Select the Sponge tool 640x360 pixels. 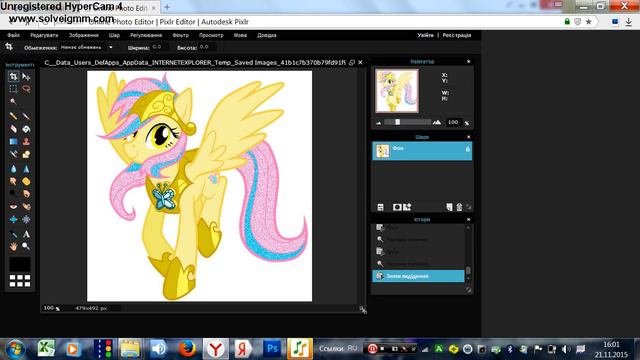(26, 181)
